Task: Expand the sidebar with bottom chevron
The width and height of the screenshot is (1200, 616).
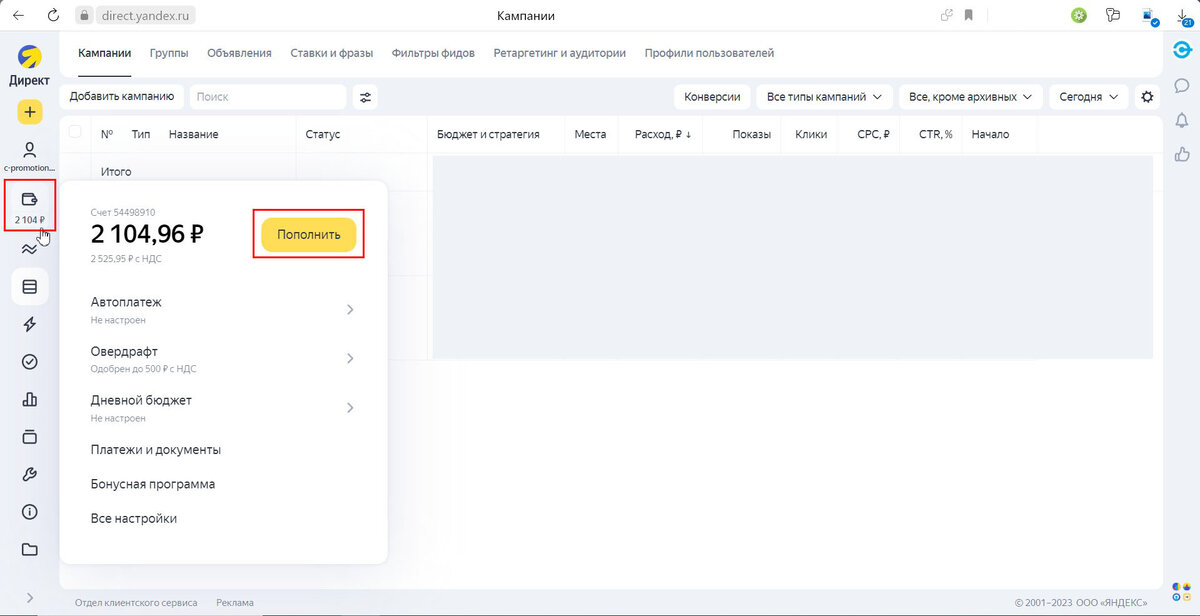Action: 29,598
